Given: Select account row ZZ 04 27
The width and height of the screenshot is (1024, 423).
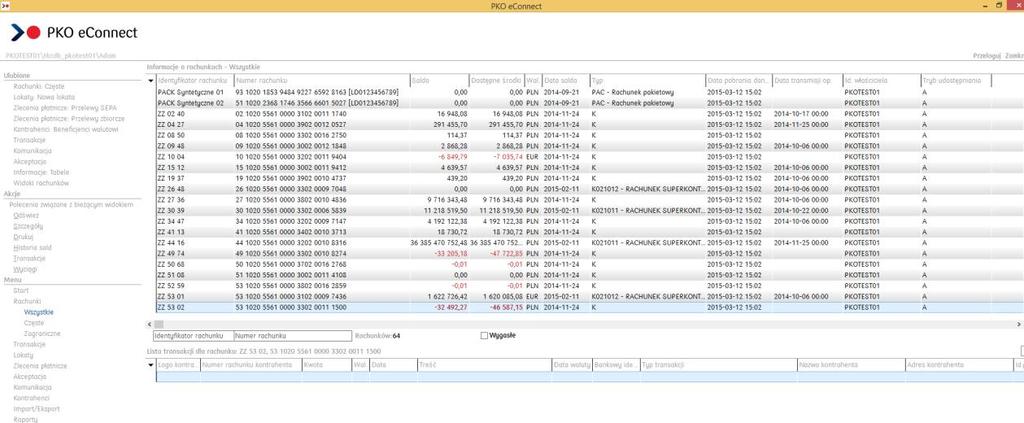Looking at the screenshot, I should pos(589,125).
